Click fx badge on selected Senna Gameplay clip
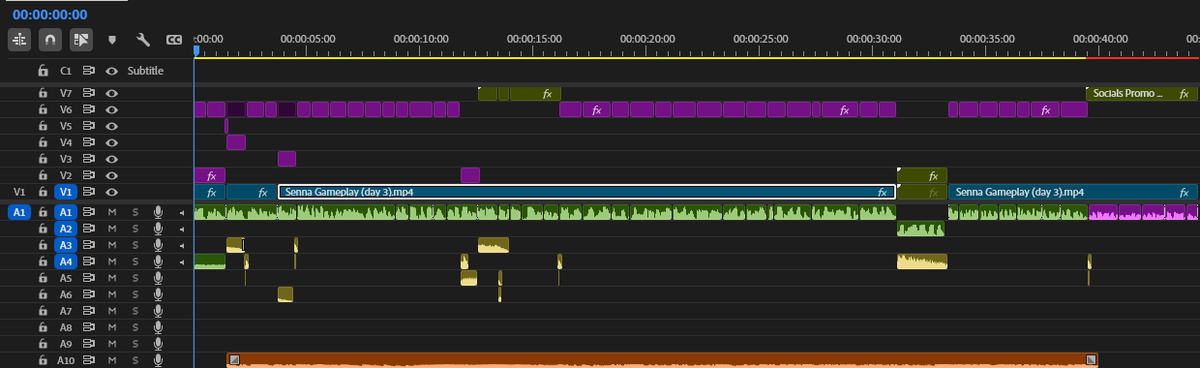The image size is (1200, 368). click(x=882, y=191)
